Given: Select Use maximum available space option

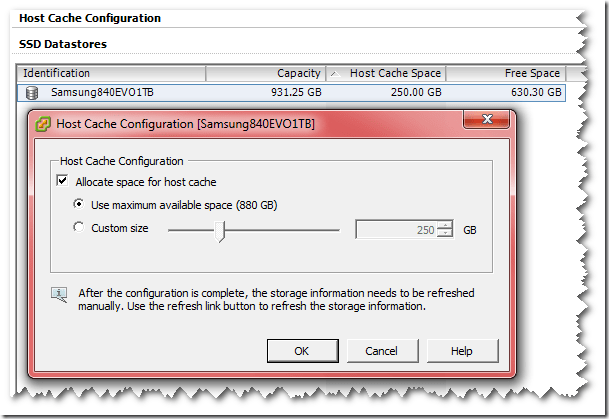Looking at the screenshot, I should click(80, 204).
